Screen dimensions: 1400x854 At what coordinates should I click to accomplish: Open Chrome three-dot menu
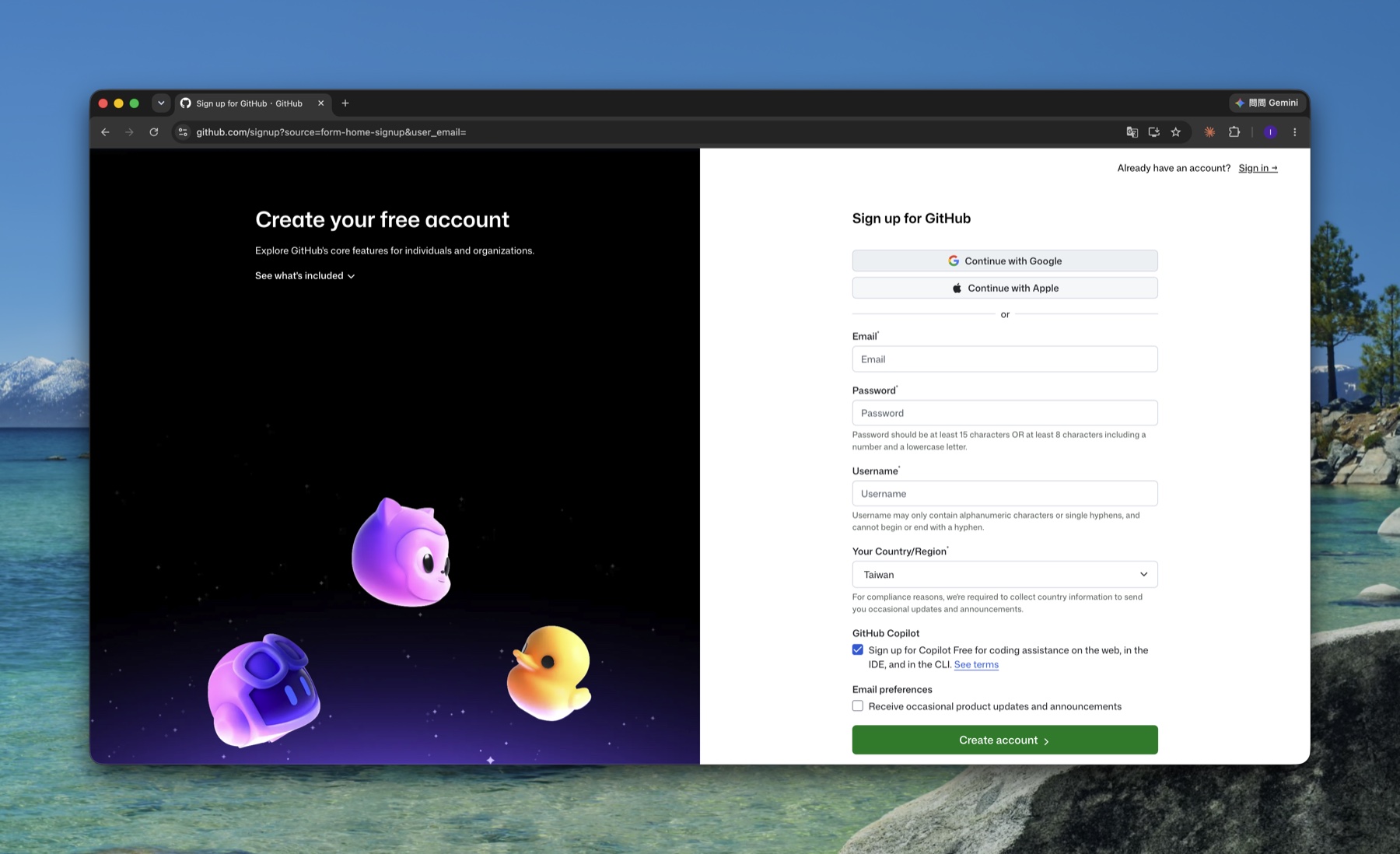click(x=1295, y=132)
